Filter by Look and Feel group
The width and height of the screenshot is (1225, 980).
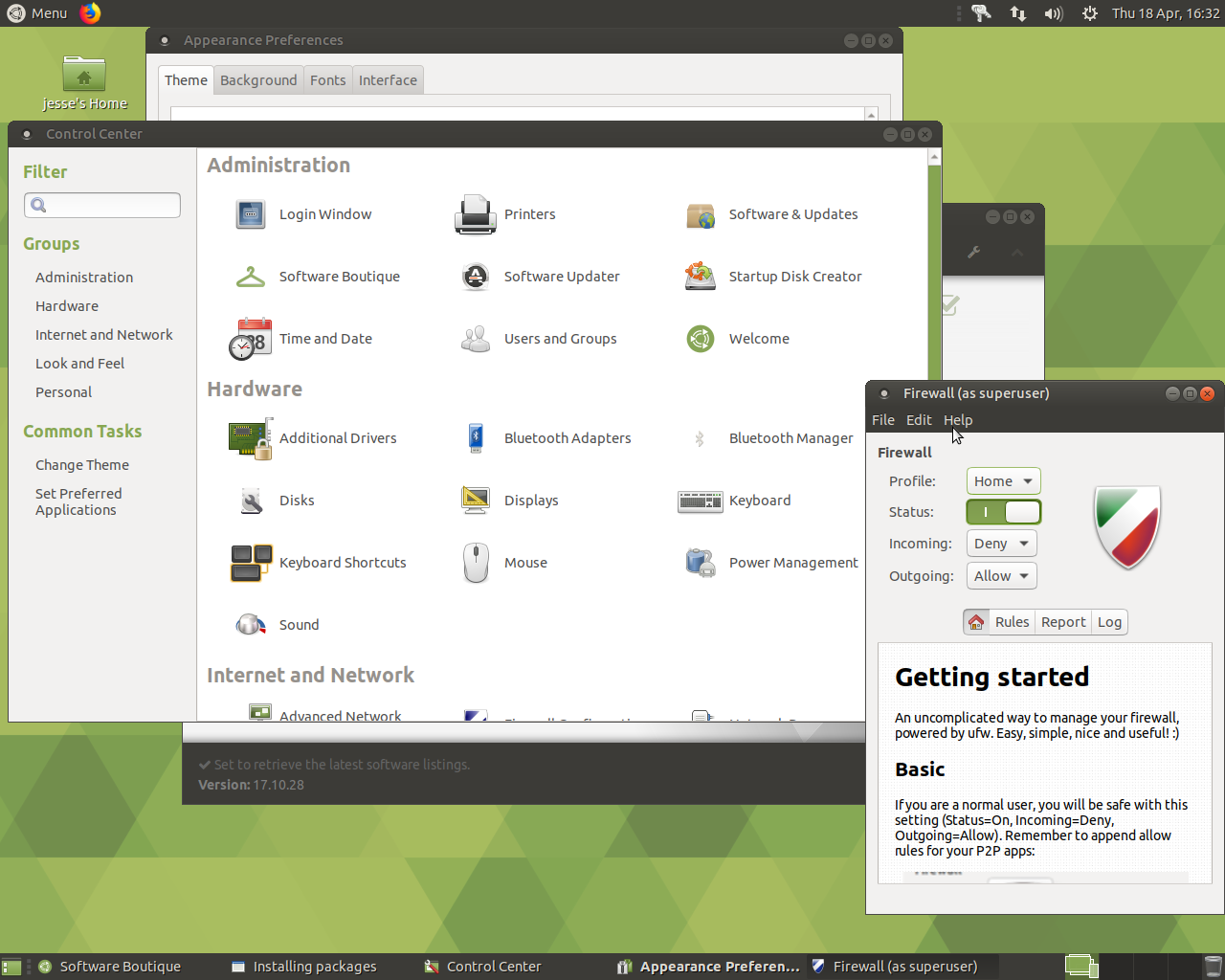(80, 364)
